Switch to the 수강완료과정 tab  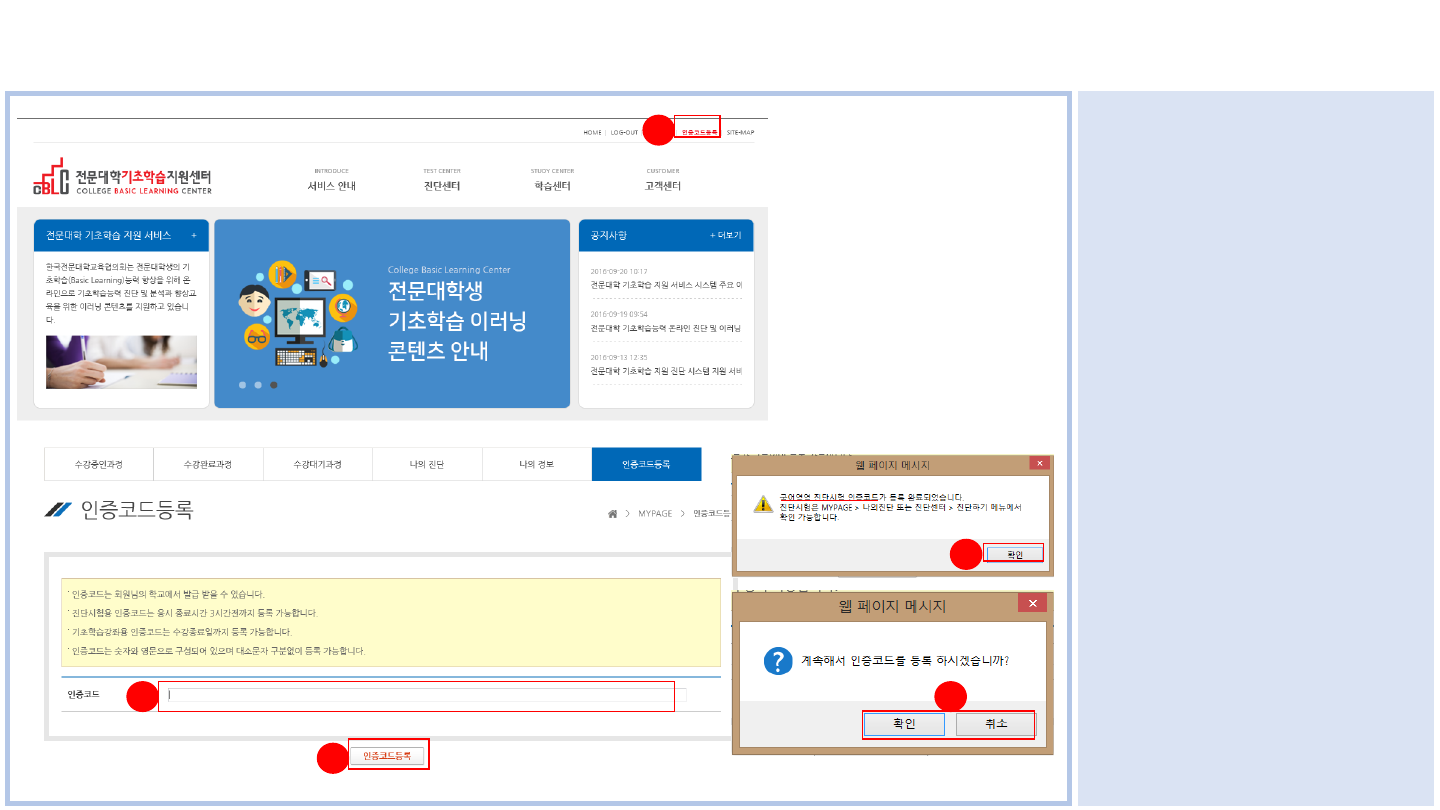pyautogui.click(x=208, y=465)
